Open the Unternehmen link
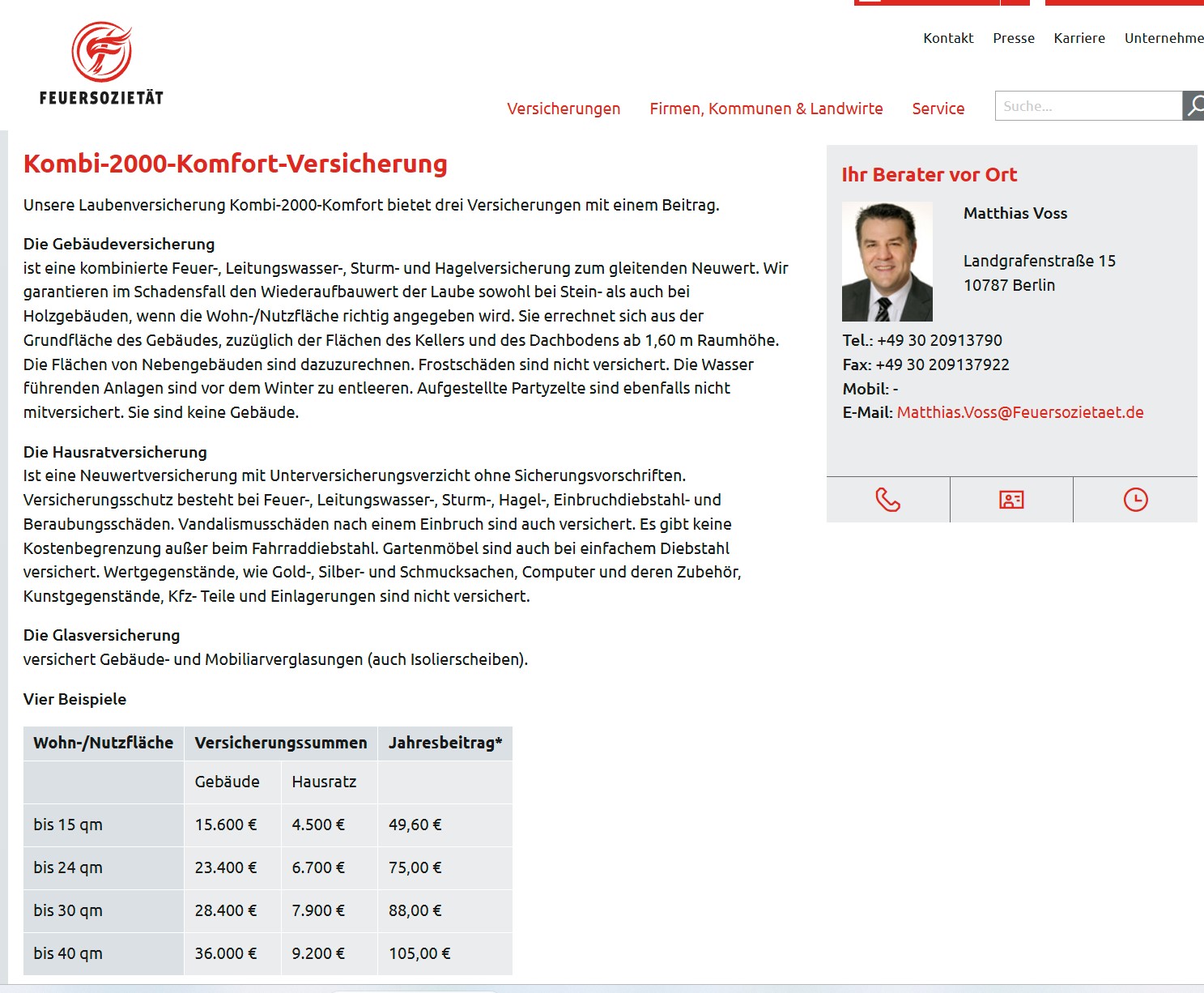This screenshot has width=1204, height=993. [1164, 38]
